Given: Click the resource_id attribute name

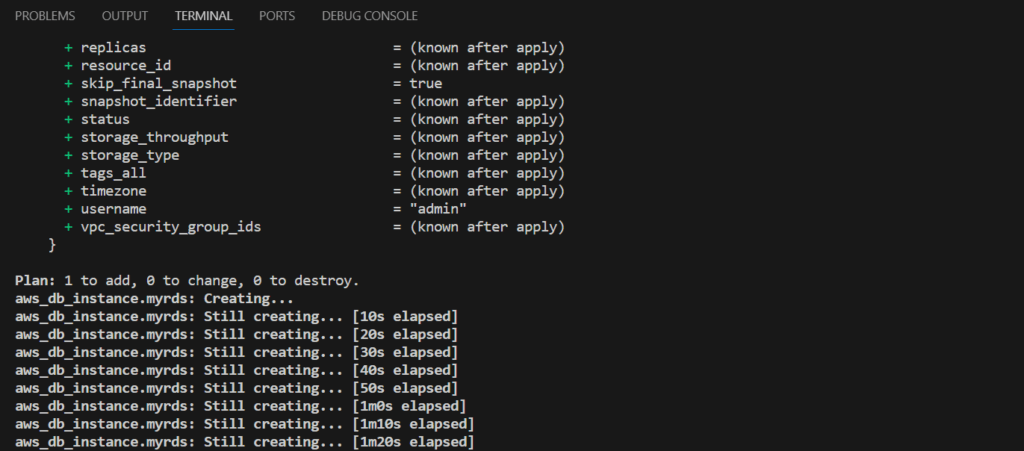Looking at the screenshot, I should click(x=126, y=65).
